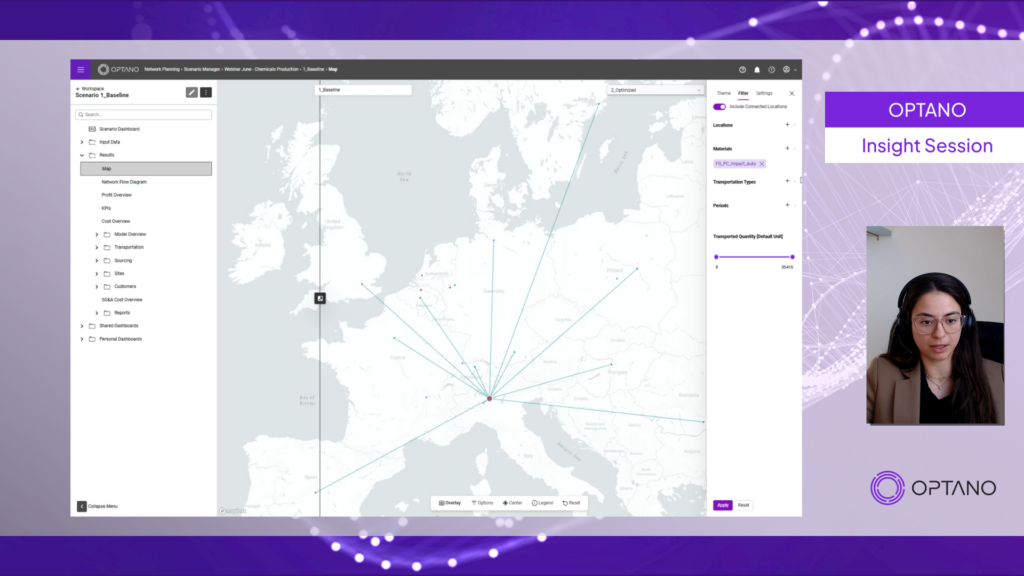Switch to the Theme tab
Image resolution: width=1024 pixels, height=576 pixels.
coord(724,93)
